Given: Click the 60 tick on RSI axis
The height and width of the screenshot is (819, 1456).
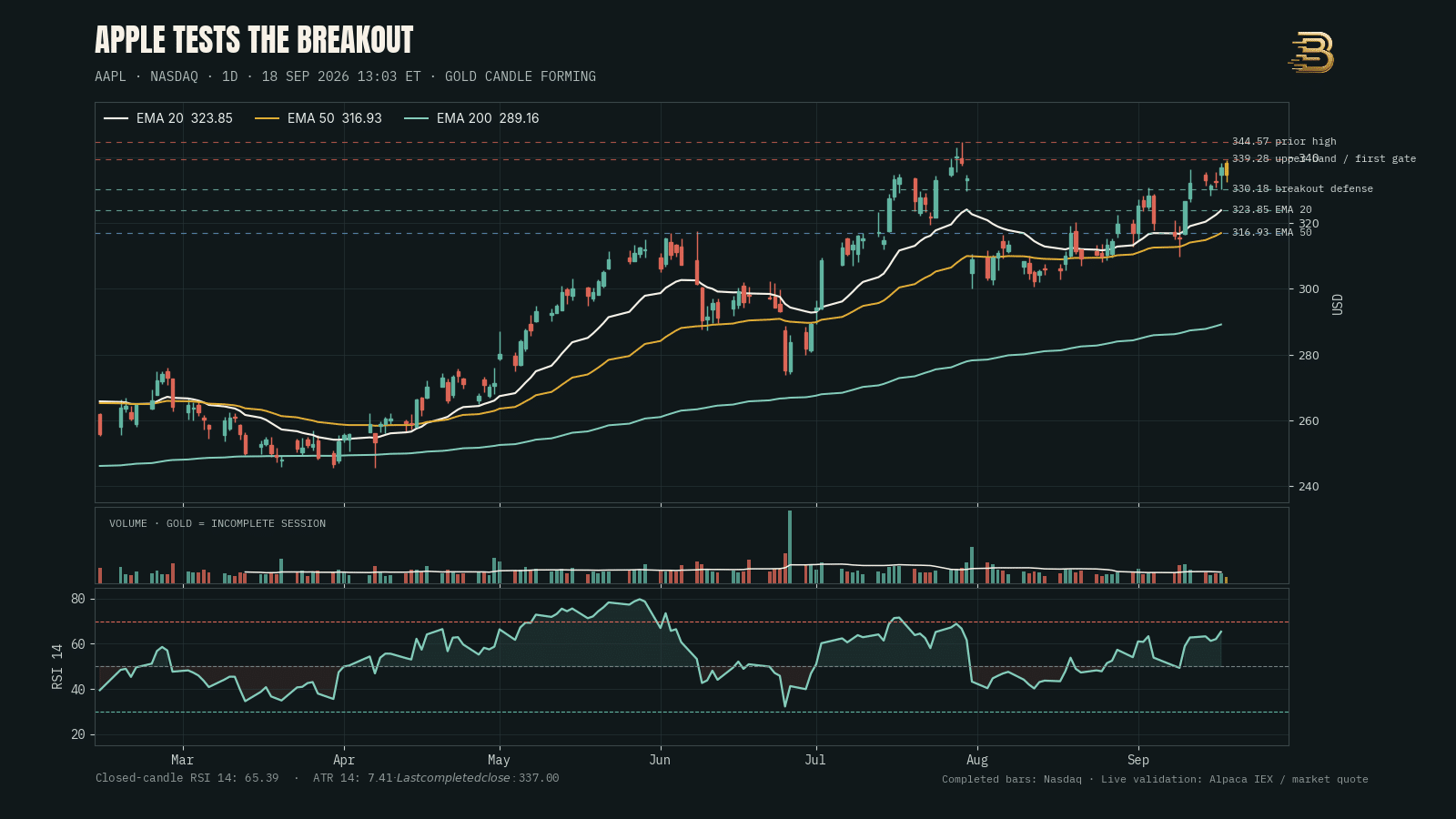Looking at the screenshot, I should [x=78, y=644].
